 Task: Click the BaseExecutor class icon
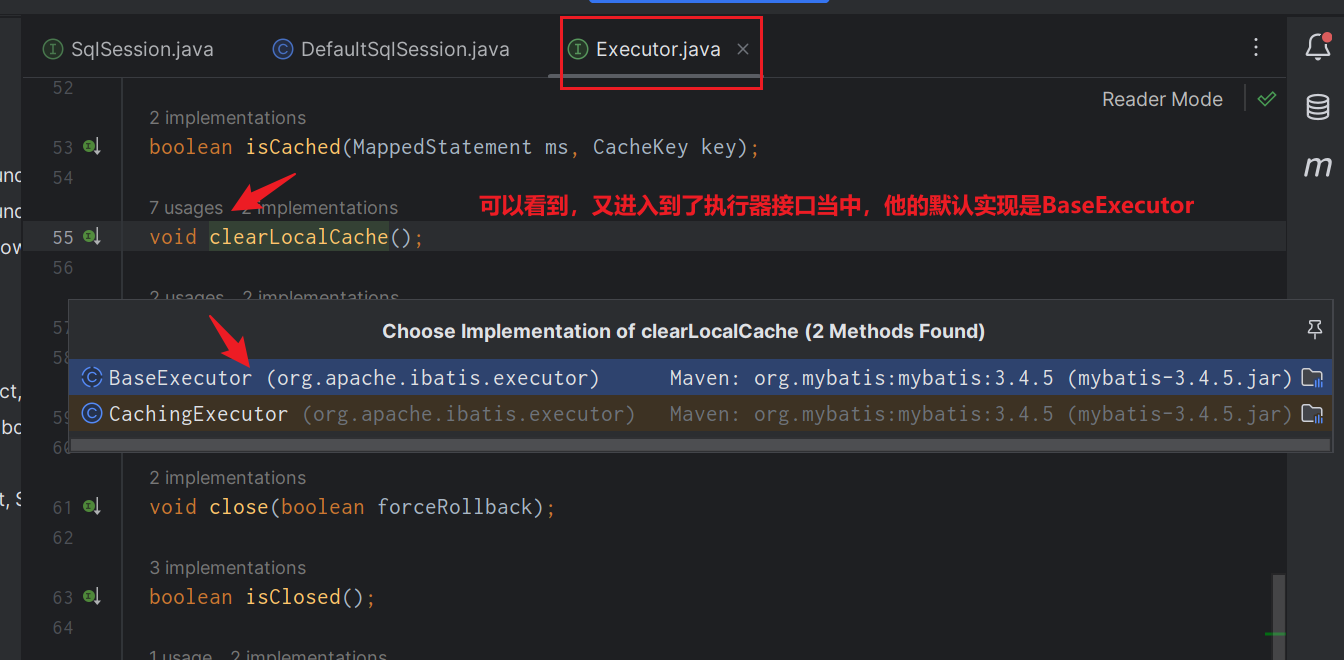click(x=92, y=377)
